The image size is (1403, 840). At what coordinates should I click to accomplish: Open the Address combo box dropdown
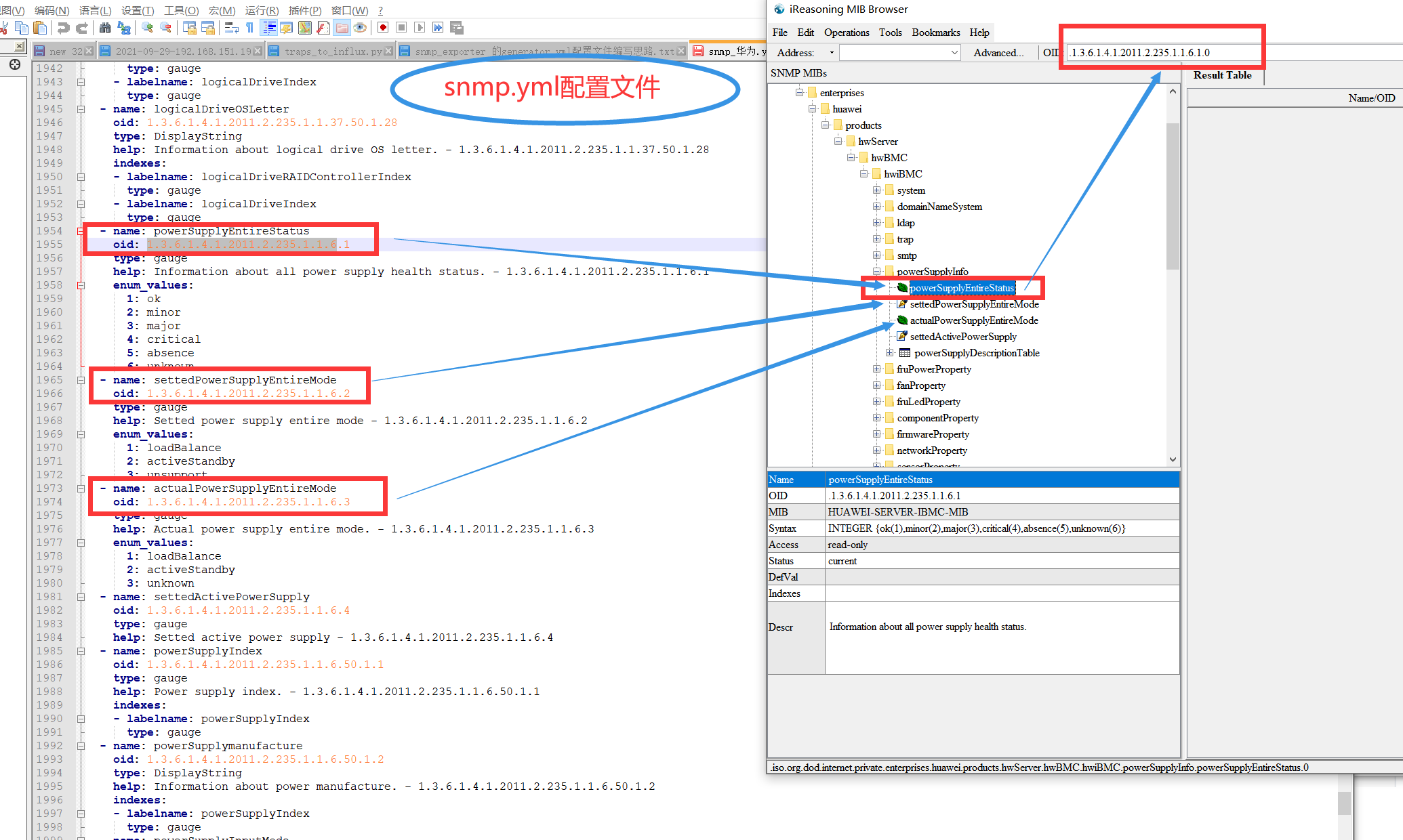(x=954, y=52)
